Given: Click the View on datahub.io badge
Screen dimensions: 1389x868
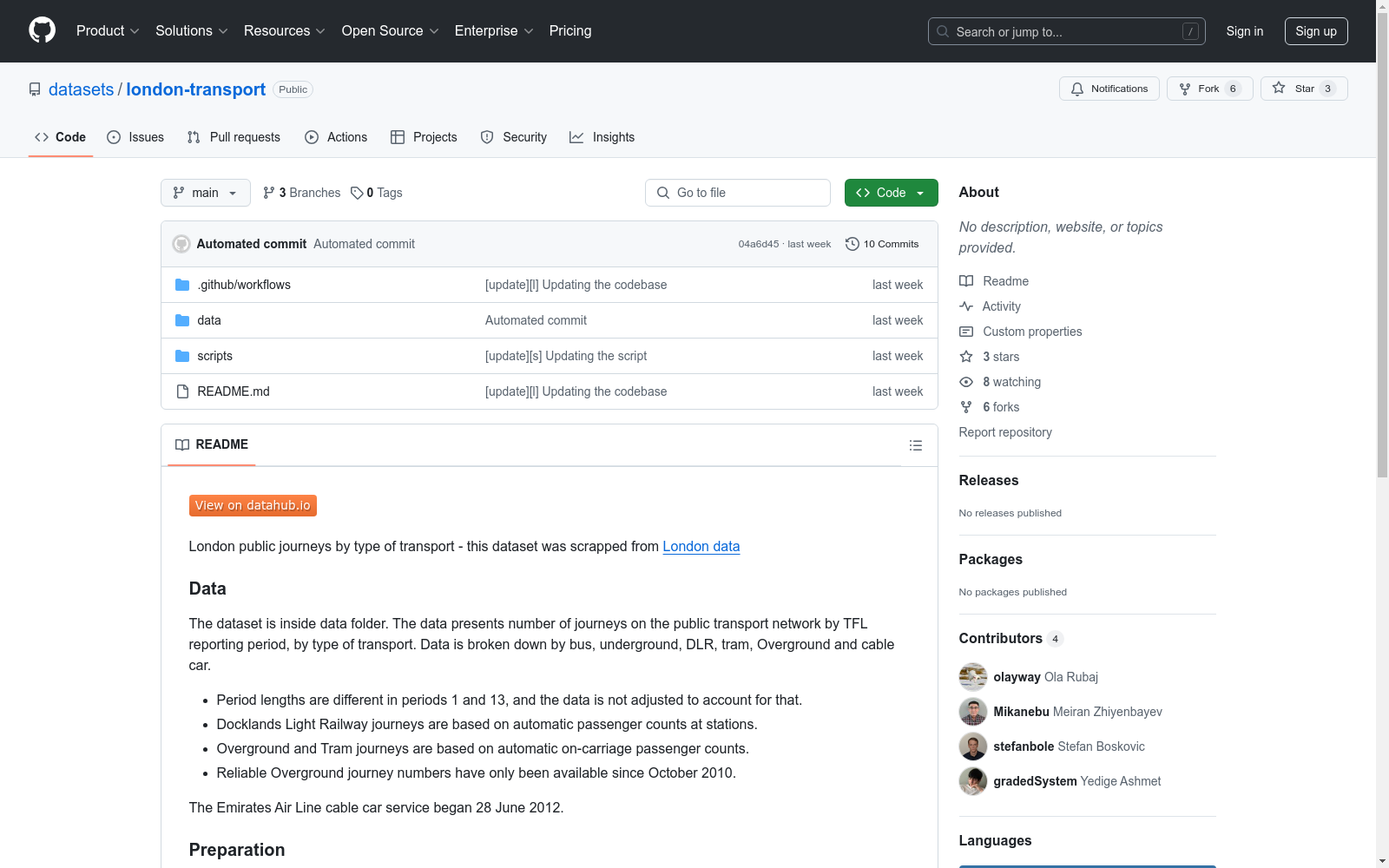Looking at the screenshot, I should (x=253, y=505).
